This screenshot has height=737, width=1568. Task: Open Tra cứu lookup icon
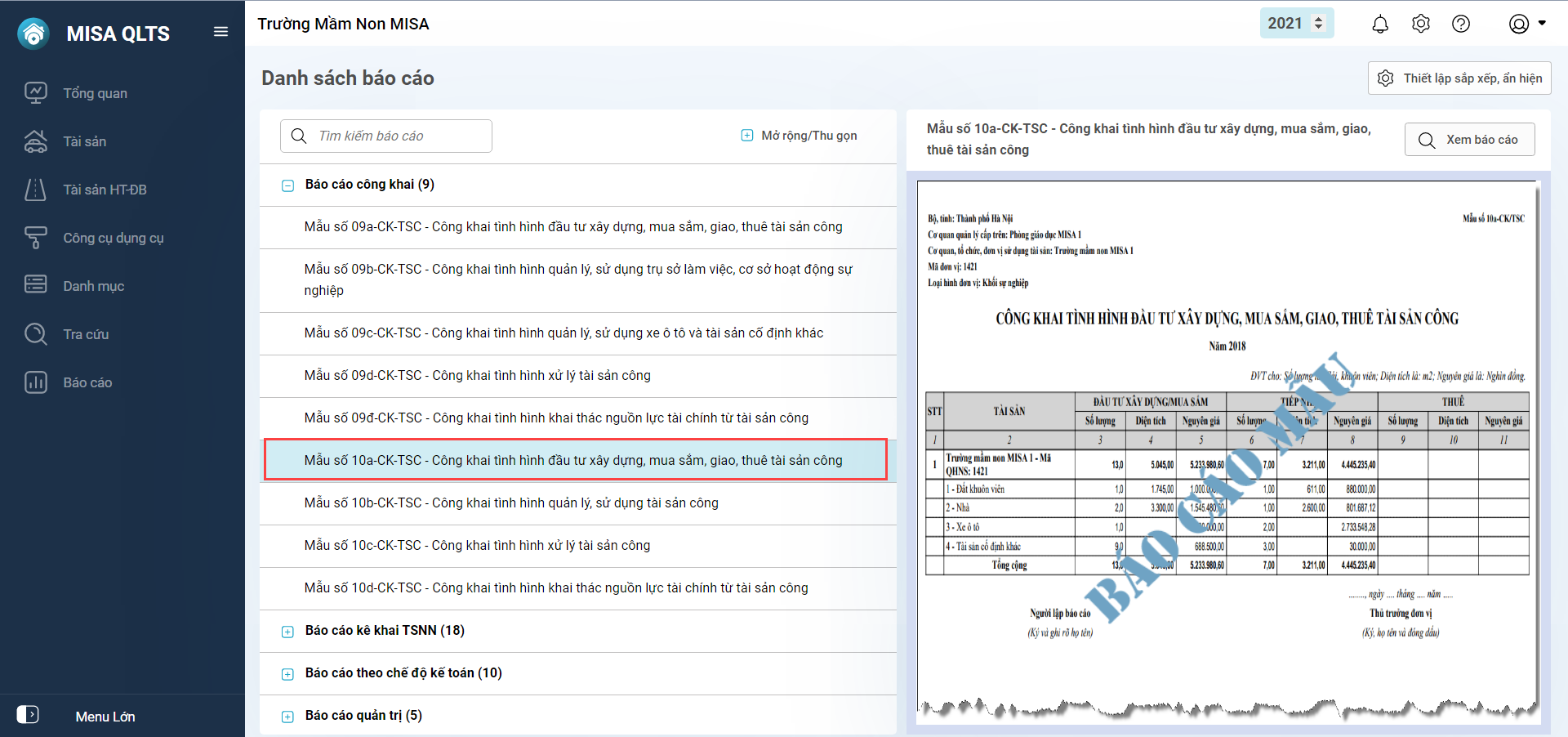coord(36,333)
